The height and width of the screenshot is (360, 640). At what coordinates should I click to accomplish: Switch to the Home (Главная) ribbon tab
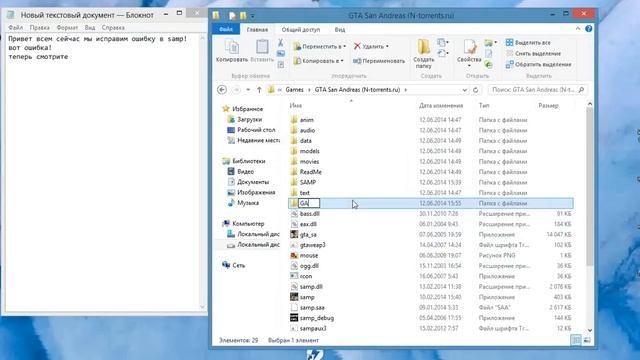tap(257, 29)
